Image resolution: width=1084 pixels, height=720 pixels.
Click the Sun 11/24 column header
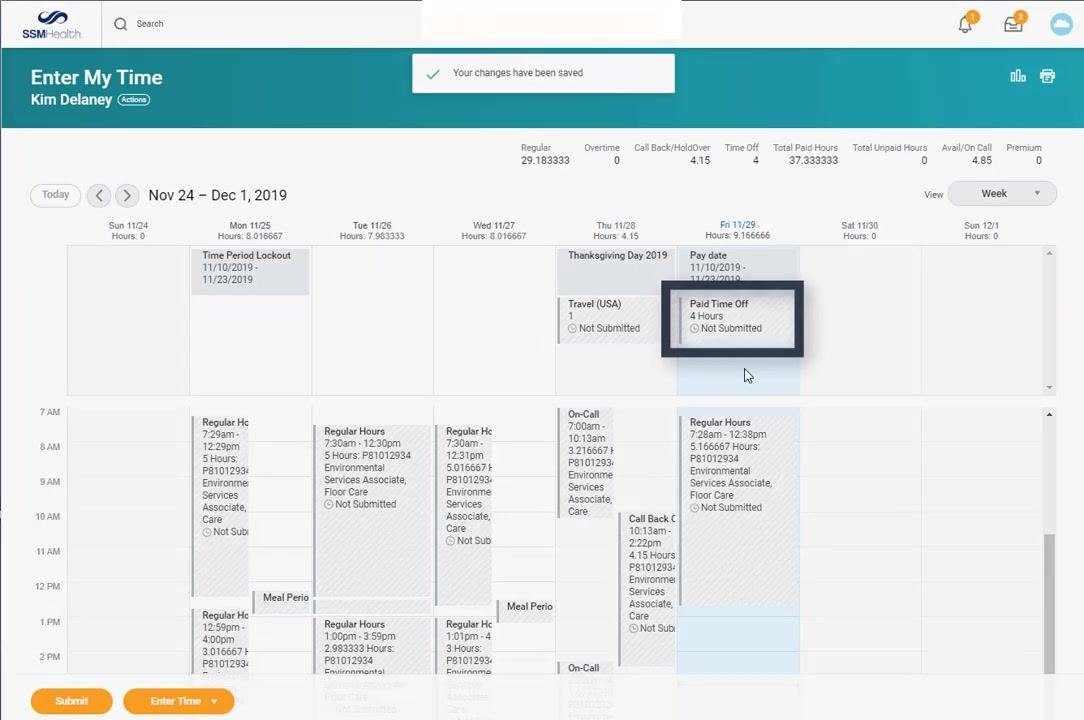(x=129, y=231)
